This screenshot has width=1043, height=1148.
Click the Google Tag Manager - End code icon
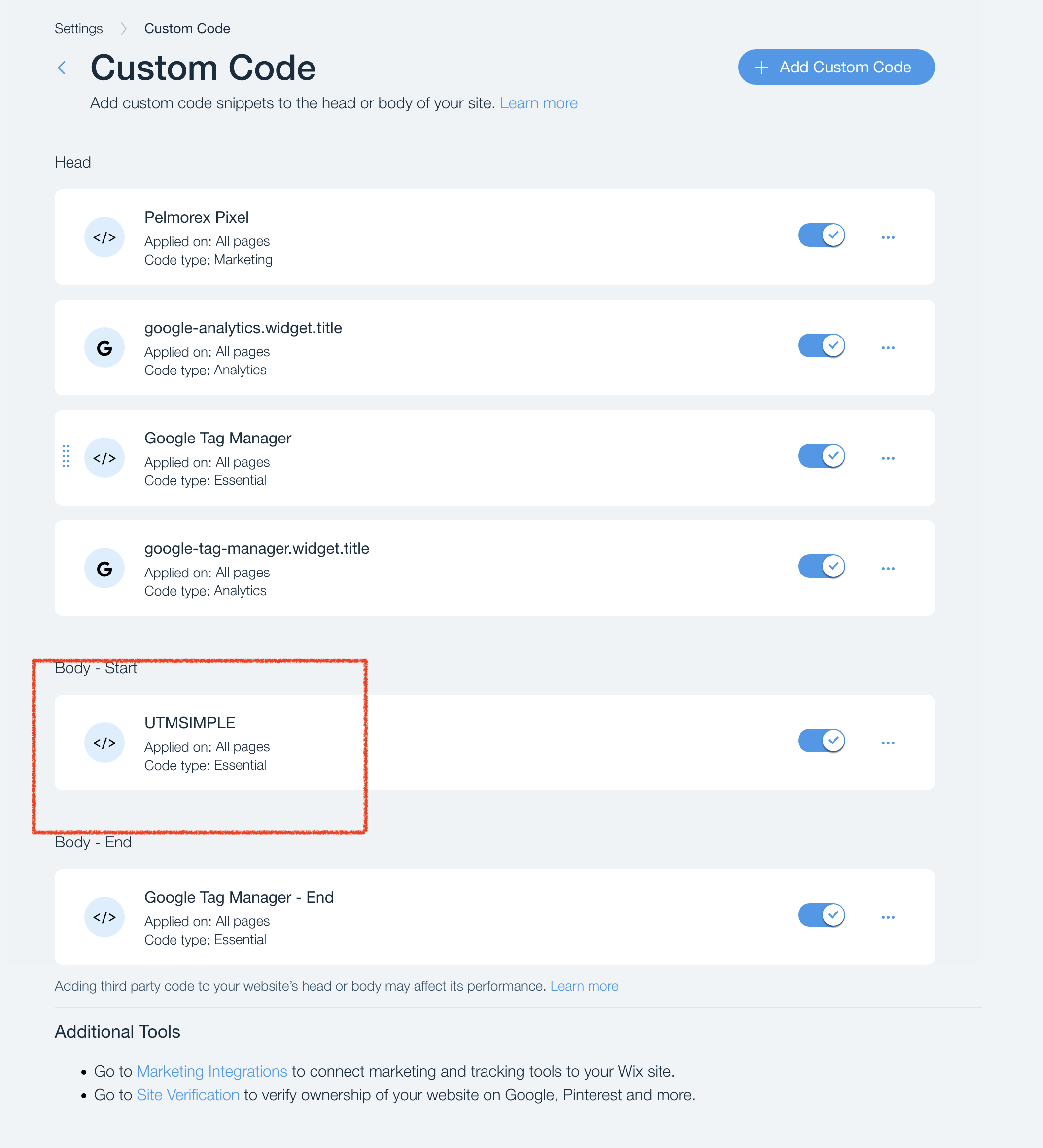pos(104,917)
